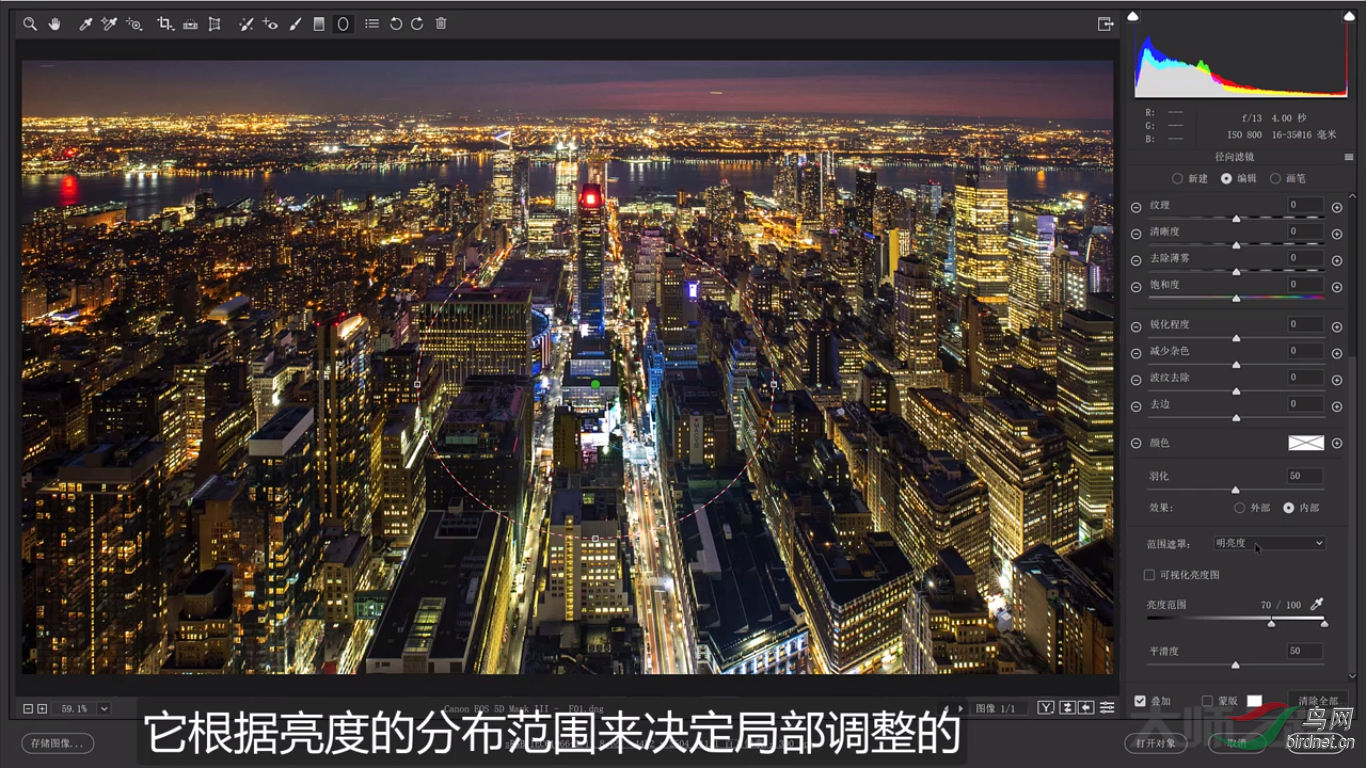Click the plus icon beside 减少杂色
Viewport: 1366px width, 768px height.
[x=1337, y=353]
